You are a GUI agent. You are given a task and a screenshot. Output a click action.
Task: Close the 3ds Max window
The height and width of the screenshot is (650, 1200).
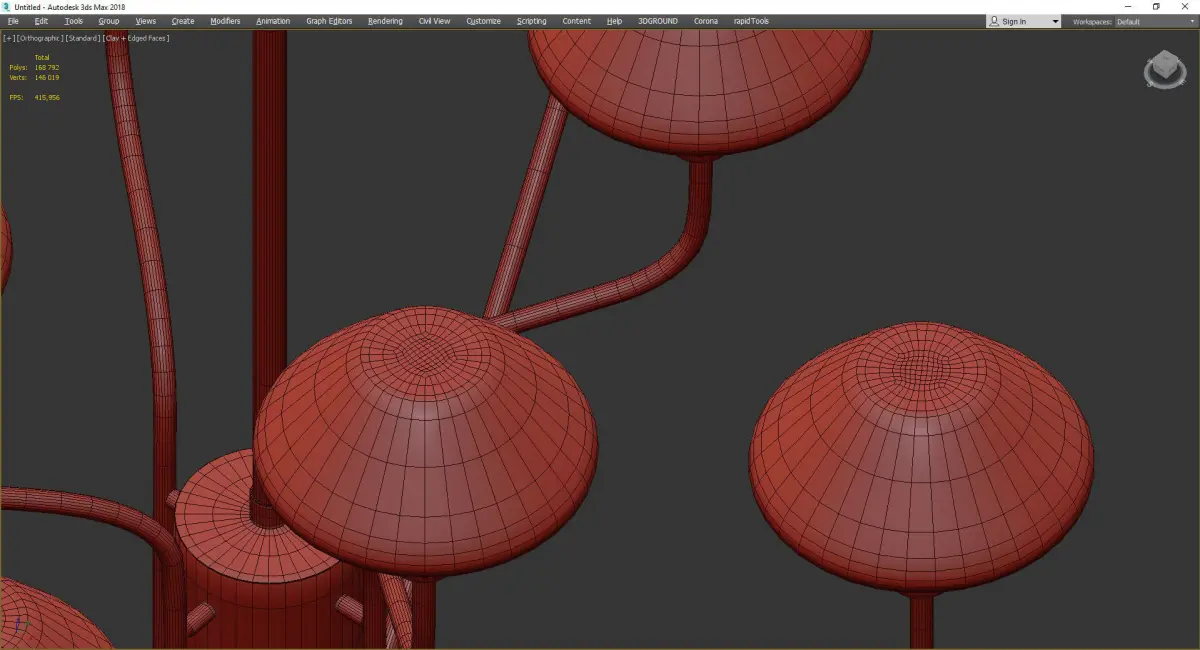[x=1186, y=6]
